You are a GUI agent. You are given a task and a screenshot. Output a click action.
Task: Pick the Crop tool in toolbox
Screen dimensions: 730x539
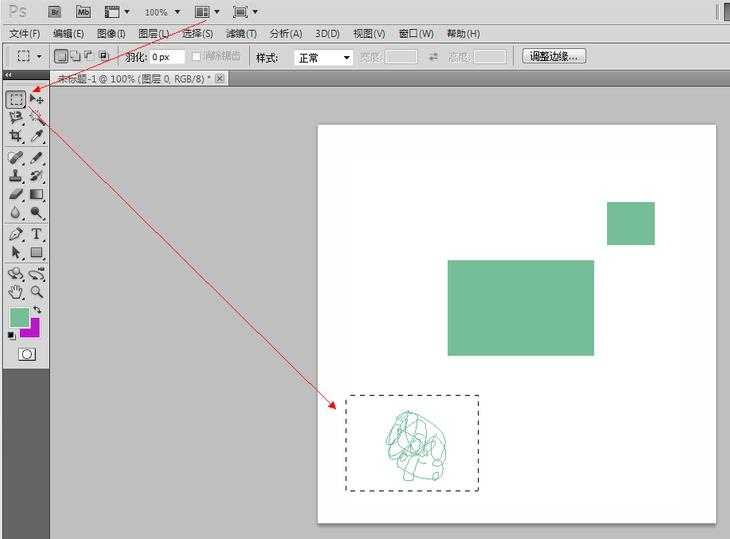coord(16,136)
